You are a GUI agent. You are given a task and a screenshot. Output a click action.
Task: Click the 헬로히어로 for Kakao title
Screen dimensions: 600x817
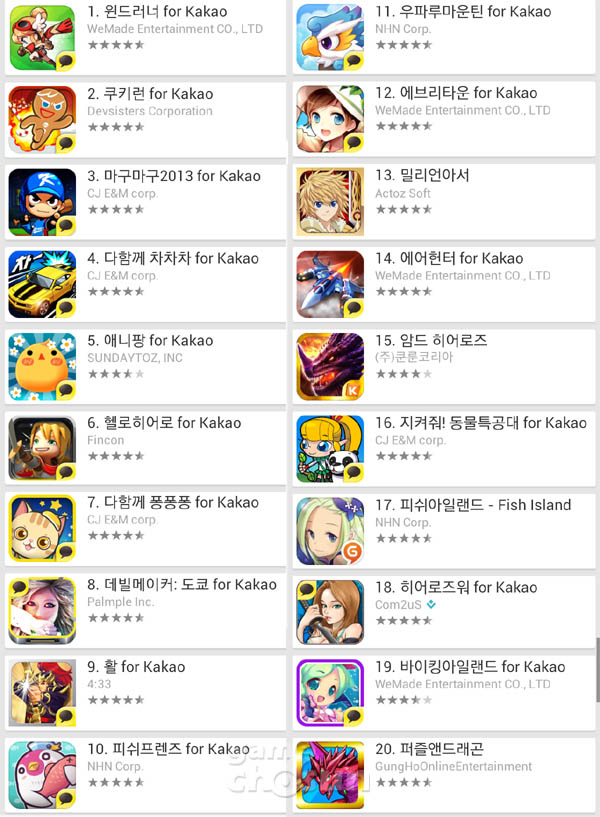click(x=165, y=423)
